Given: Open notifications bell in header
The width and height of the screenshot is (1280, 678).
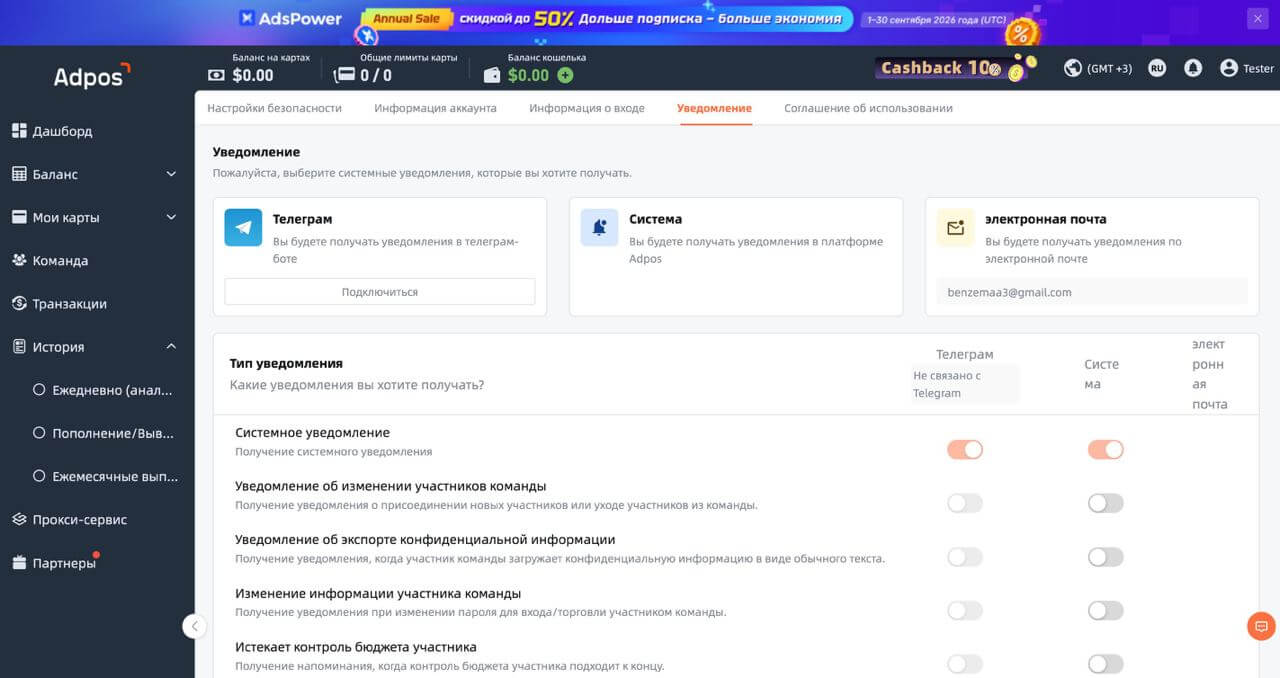Looking at the screenshot, I should pyautogui.click(x=1193, y=68).
